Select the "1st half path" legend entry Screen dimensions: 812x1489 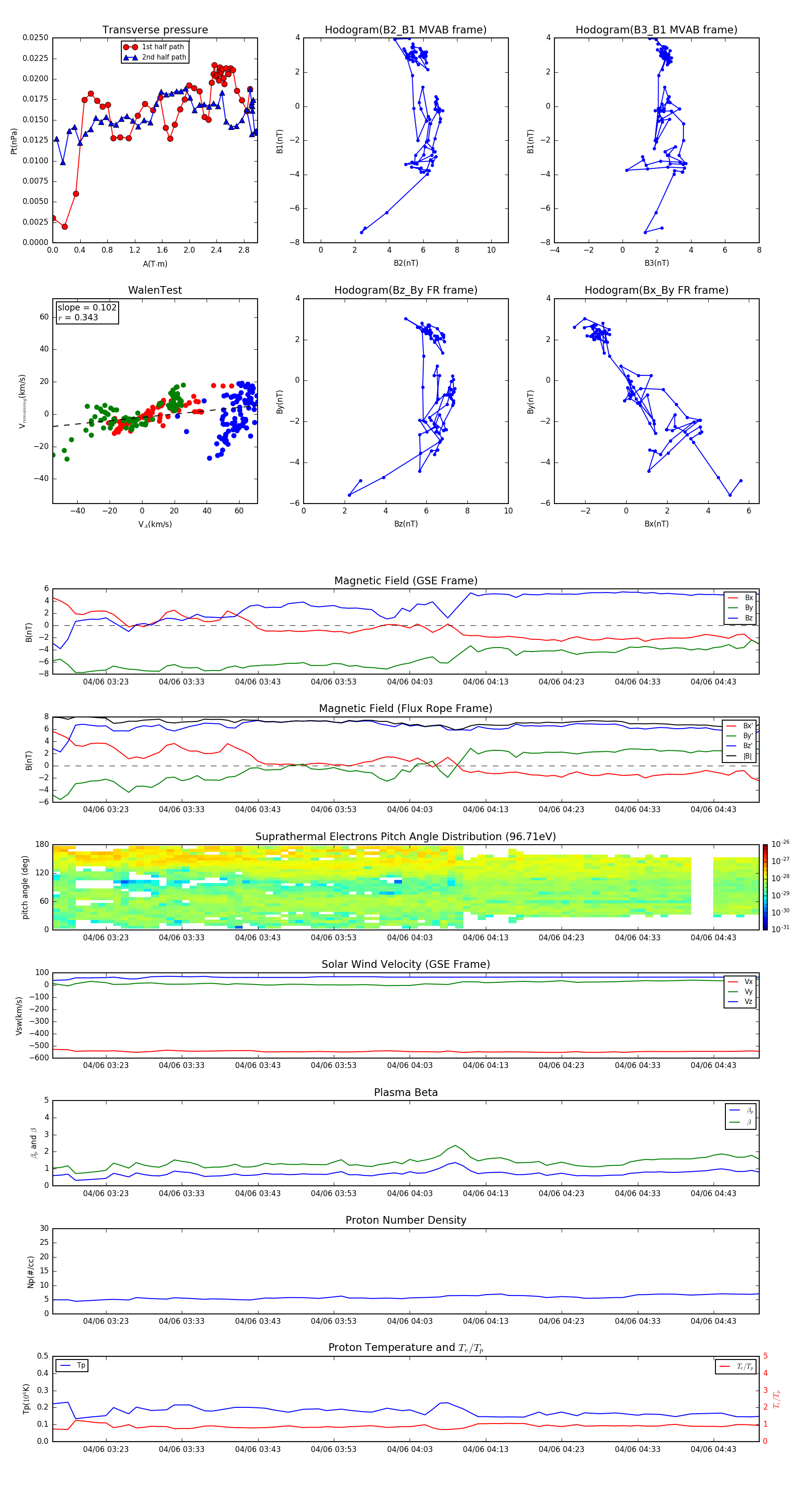tap(154, 47)
